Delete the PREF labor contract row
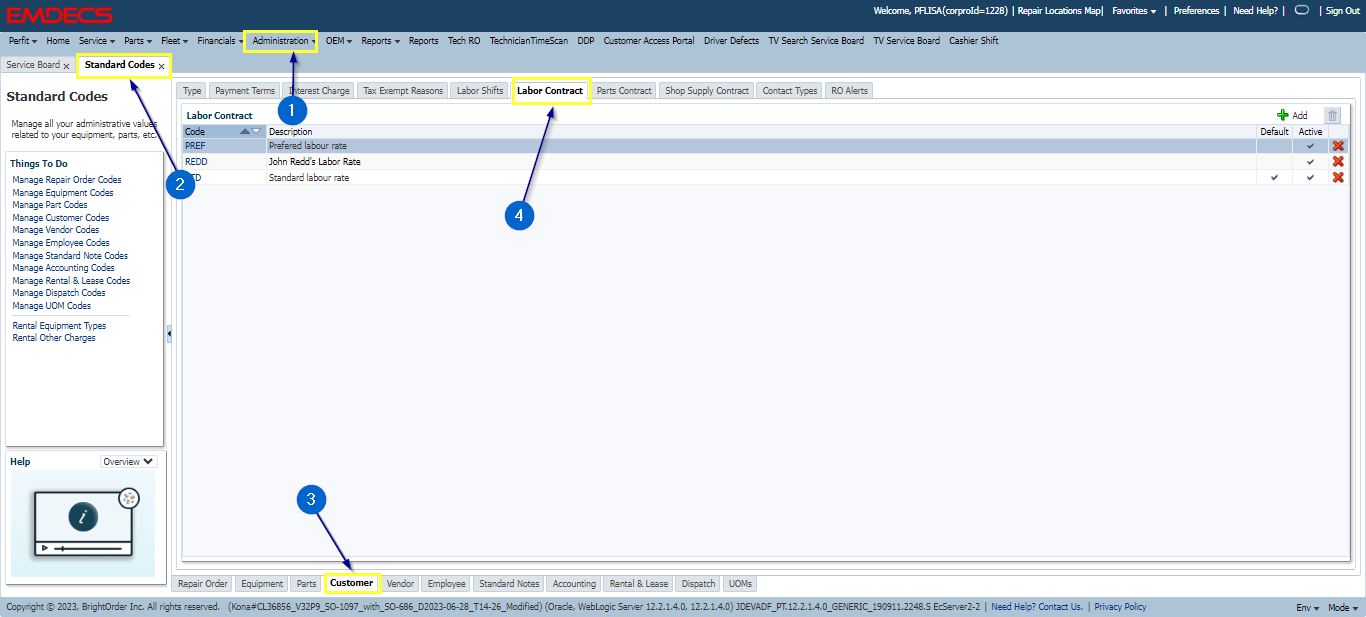Viewport: 1366px width, 617px height. [x=1338, y=146]
